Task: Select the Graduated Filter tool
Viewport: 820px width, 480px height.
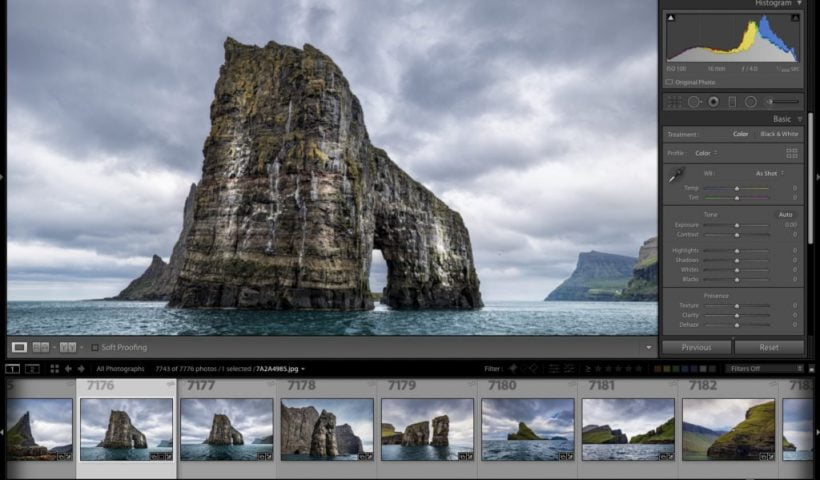Action: [x=732, y=101]
